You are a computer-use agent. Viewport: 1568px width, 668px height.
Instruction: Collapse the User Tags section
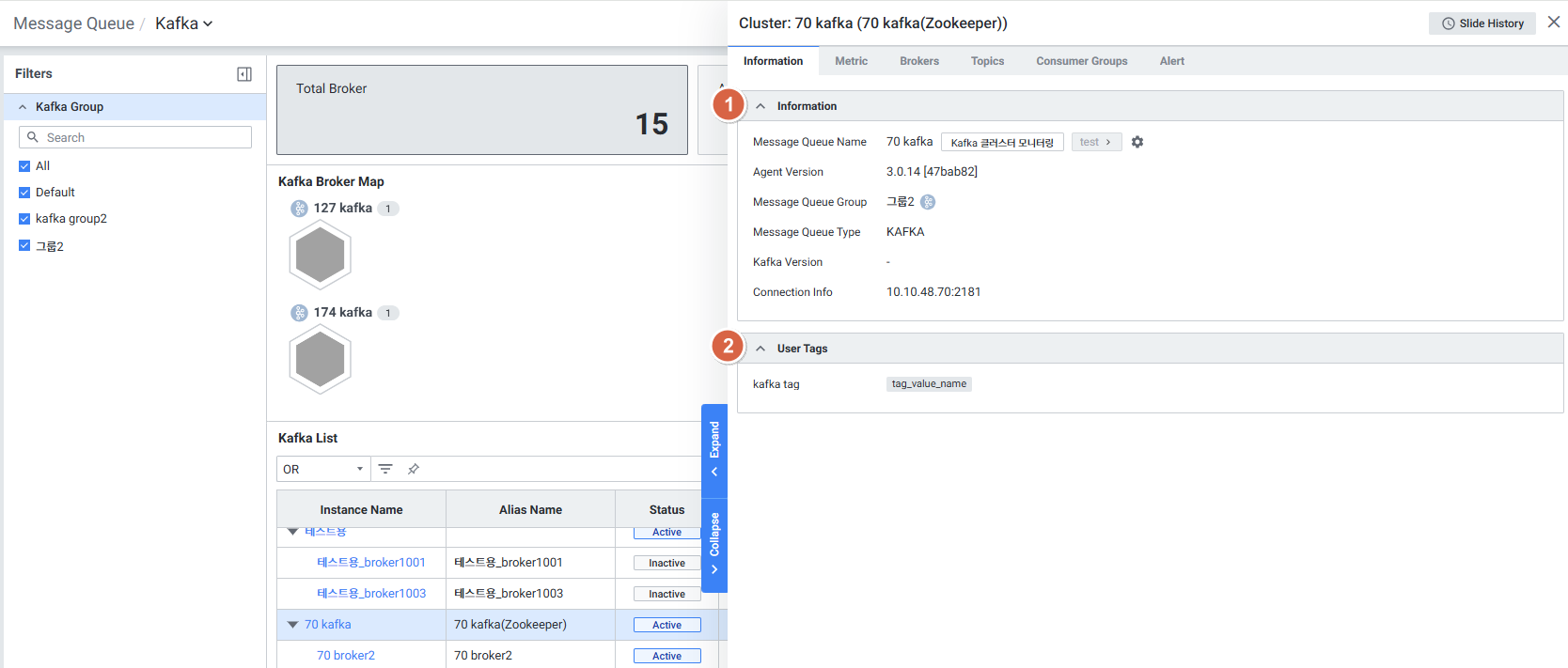[x=760, y=349]
